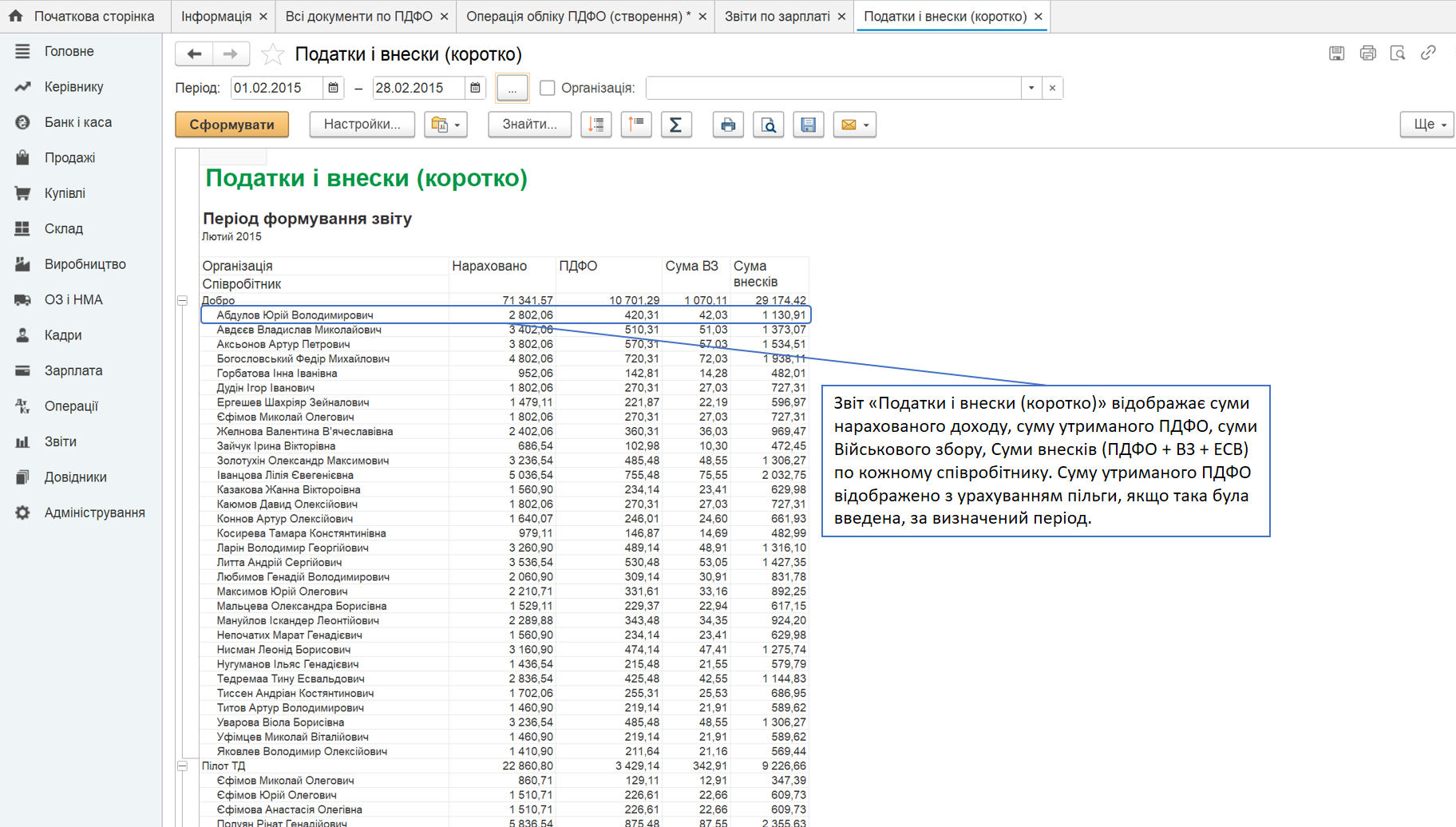Get link with chain icon
1456x827 pixels.
[x=1428, y=53]
